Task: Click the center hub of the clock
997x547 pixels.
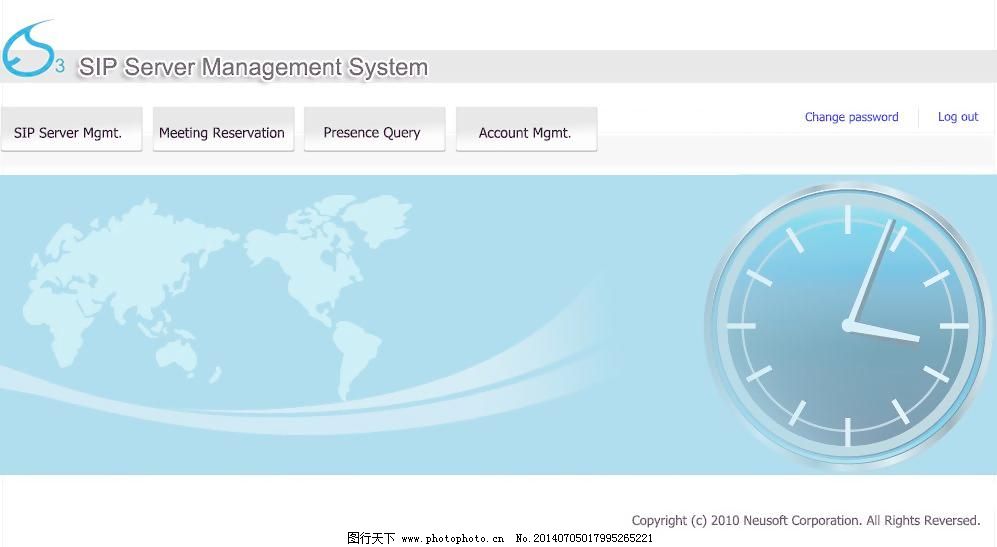Action: coord(848,325)
